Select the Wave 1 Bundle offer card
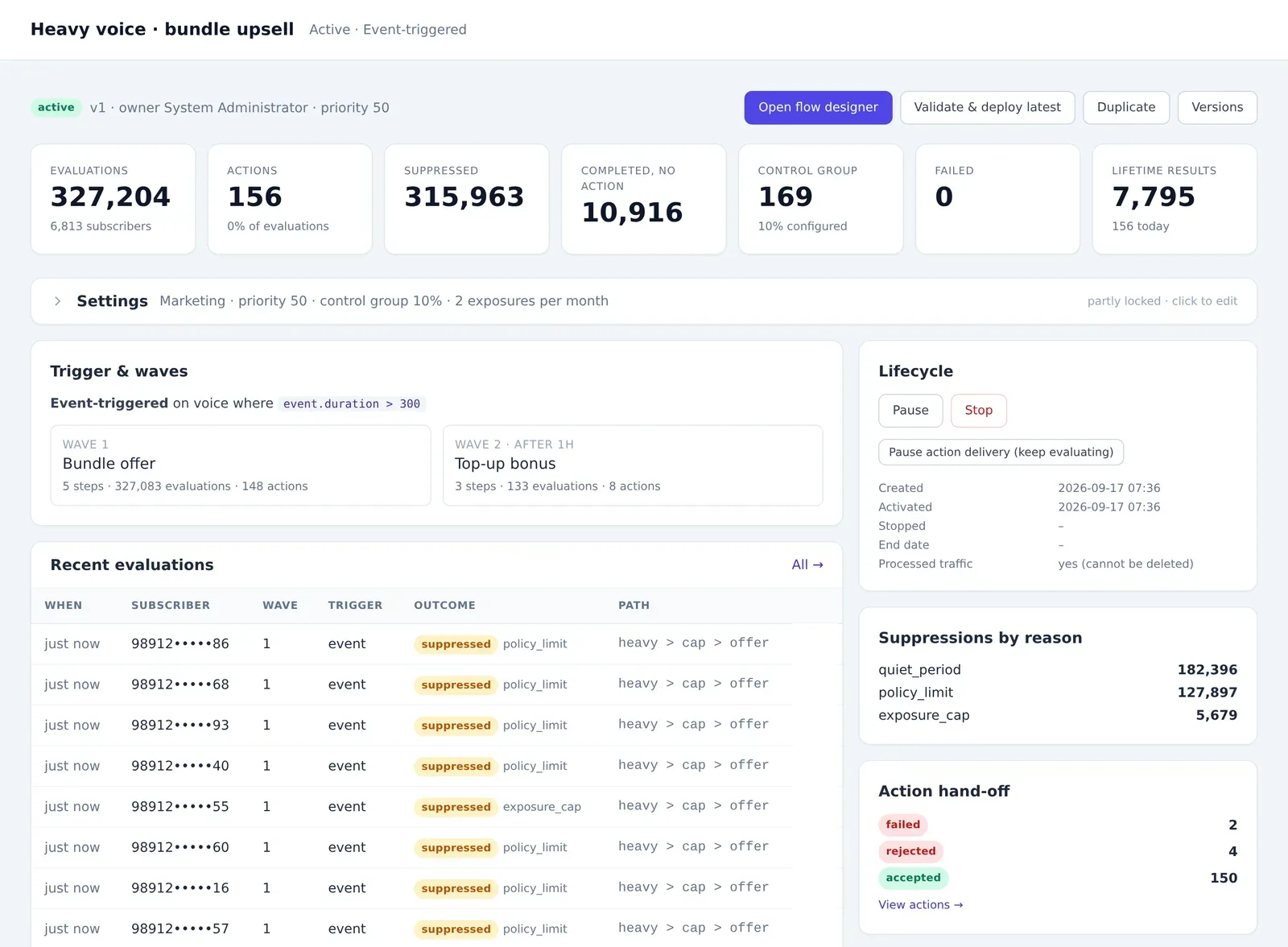1288x947 pixels. click(x=241, y=465)
